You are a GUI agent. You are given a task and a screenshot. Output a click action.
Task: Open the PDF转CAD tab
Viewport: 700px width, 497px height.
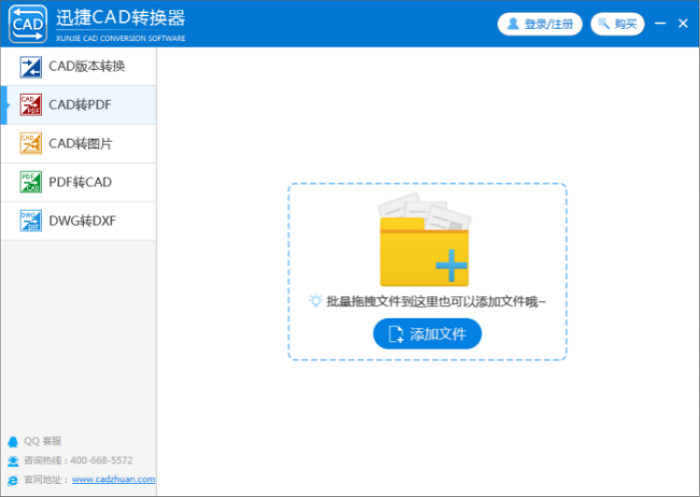79,182
